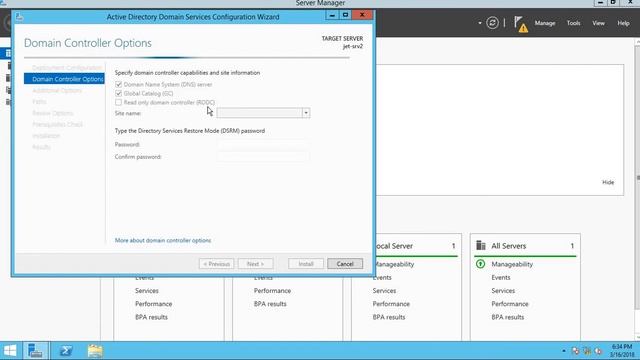Open the notifications flag with warning
This screenshot has height=360, width=640.
click(x=521, y=24)
